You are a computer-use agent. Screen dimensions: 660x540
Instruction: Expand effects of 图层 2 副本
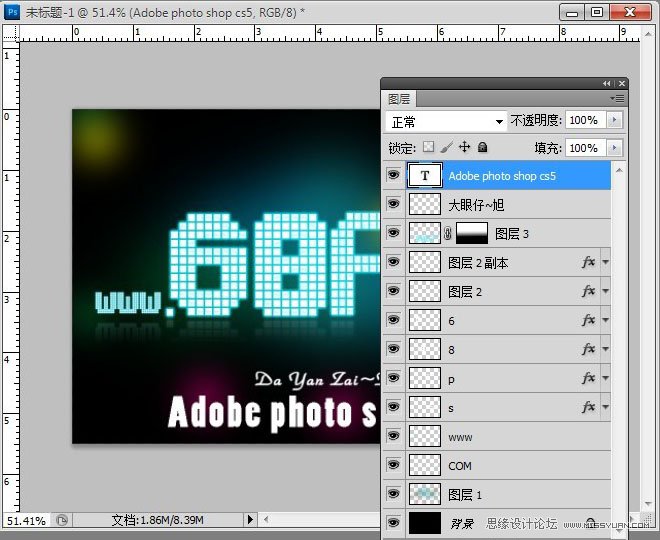606,262
